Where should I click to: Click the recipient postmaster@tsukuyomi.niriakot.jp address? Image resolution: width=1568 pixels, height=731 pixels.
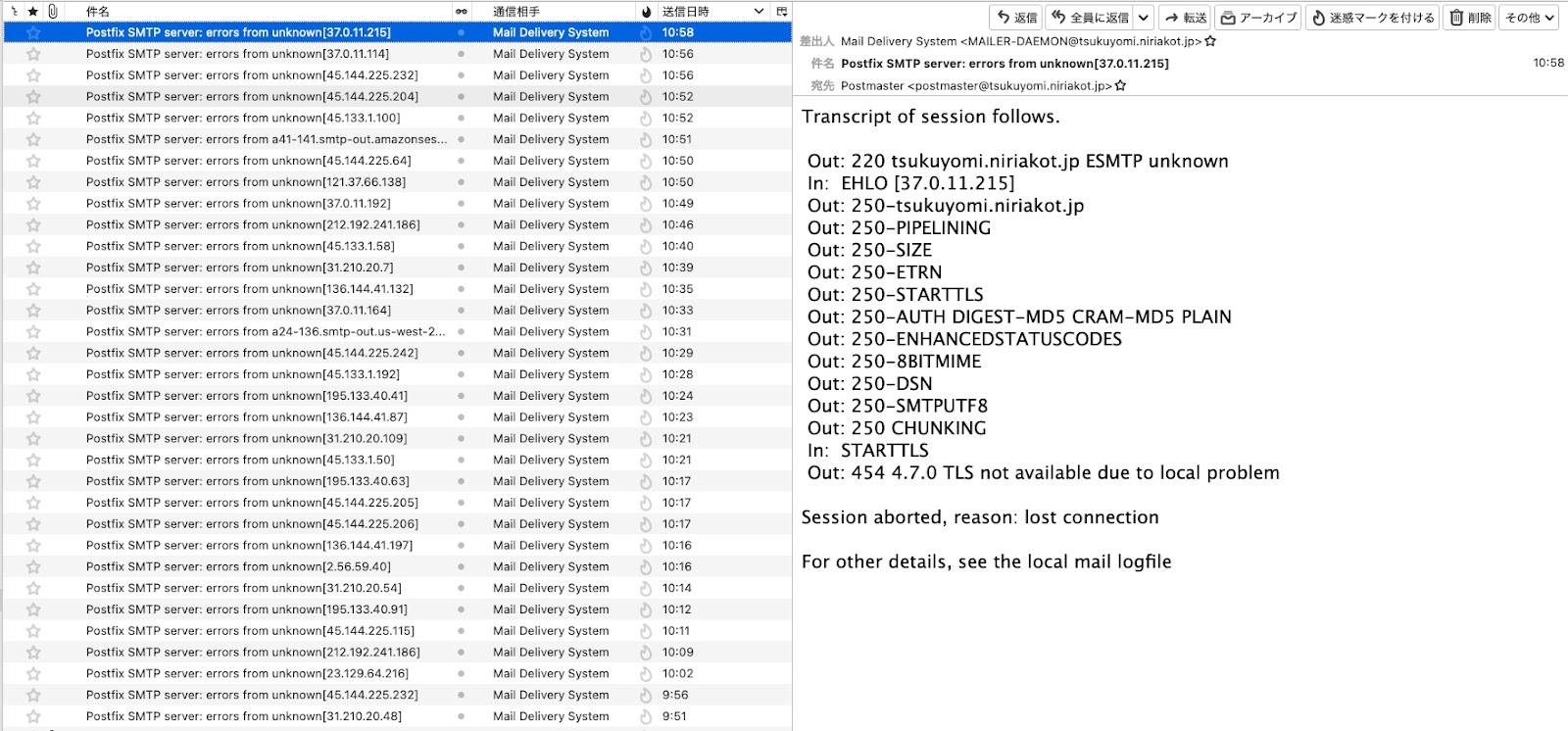[x=976, y=85]
